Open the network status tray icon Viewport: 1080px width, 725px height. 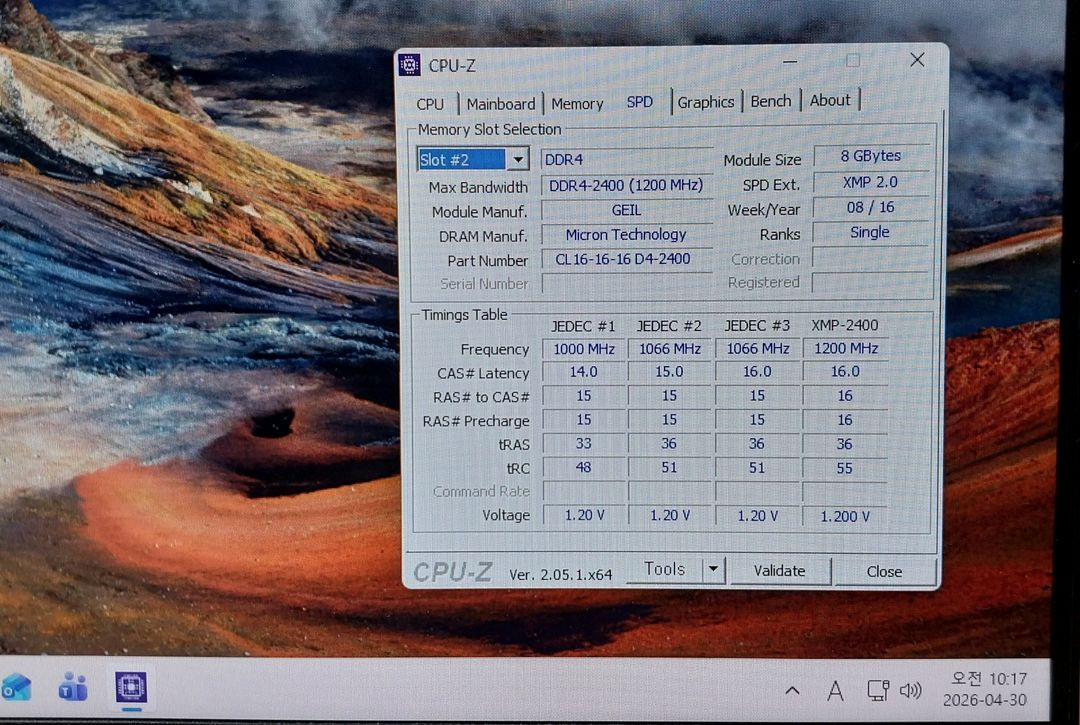[x=878, y=691]
